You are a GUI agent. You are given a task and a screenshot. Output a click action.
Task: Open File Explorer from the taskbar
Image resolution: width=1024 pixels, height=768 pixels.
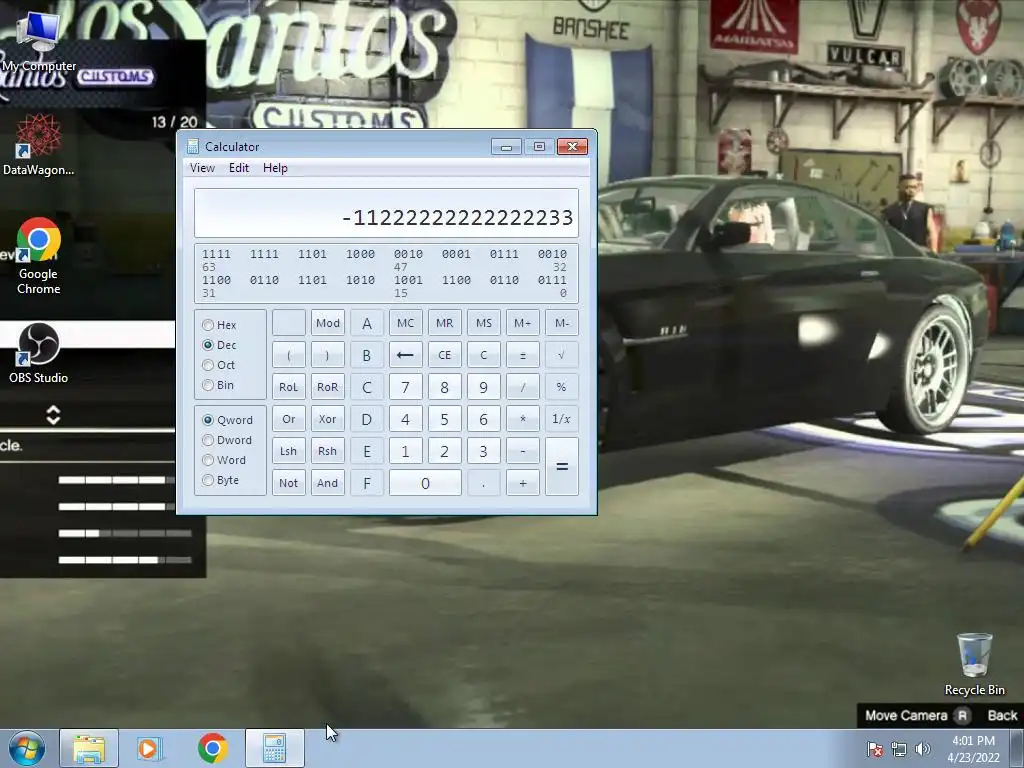(x=89, y=748)
